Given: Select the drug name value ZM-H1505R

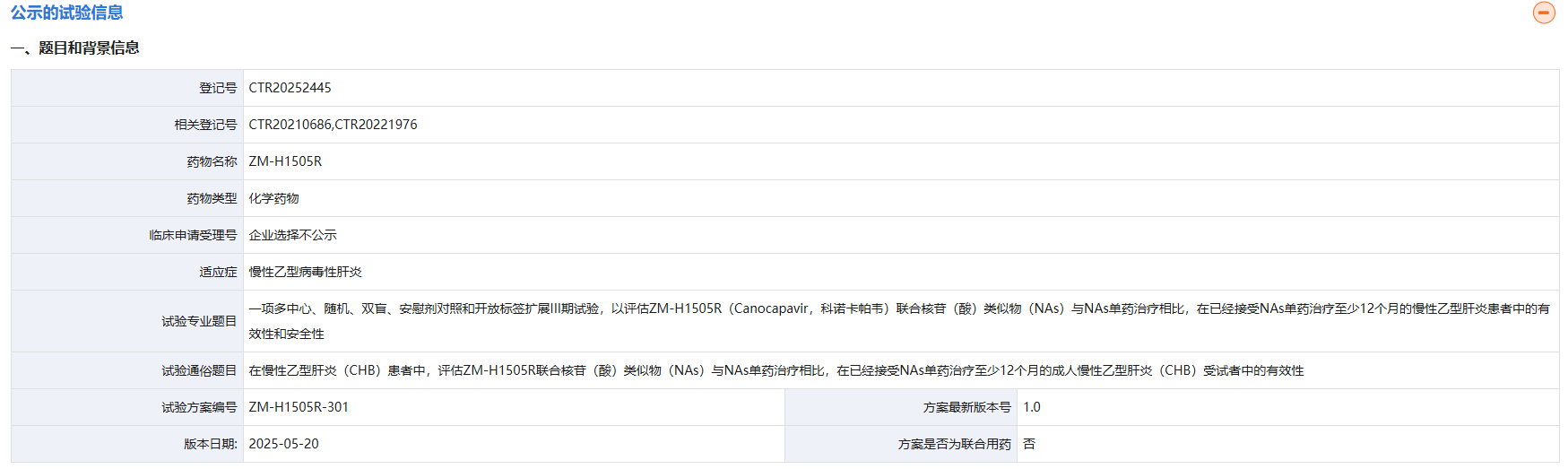Looking at the screenshot, I should (x=285, y=161).
